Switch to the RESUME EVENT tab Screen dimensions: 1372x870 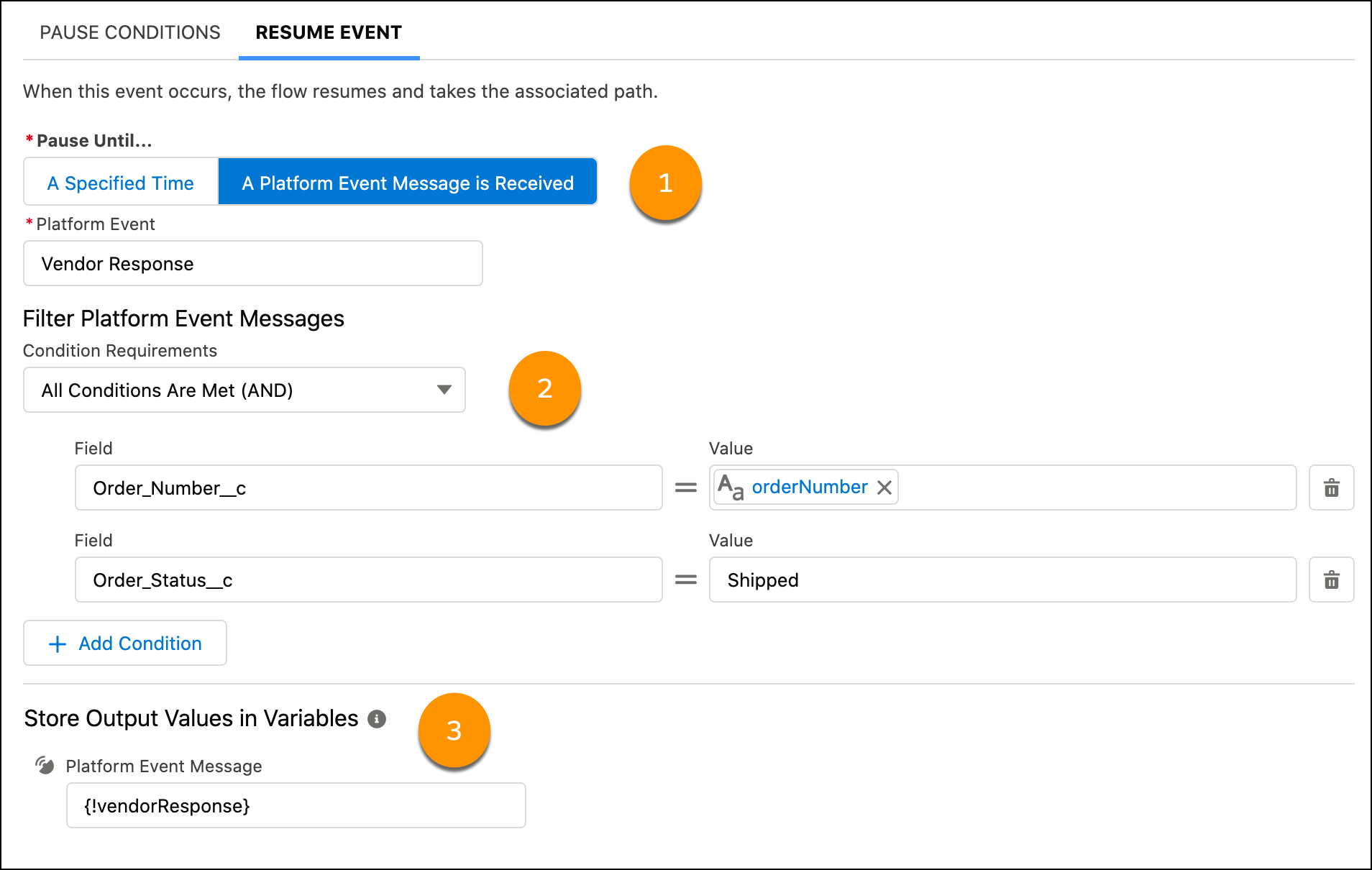[329, 32]
